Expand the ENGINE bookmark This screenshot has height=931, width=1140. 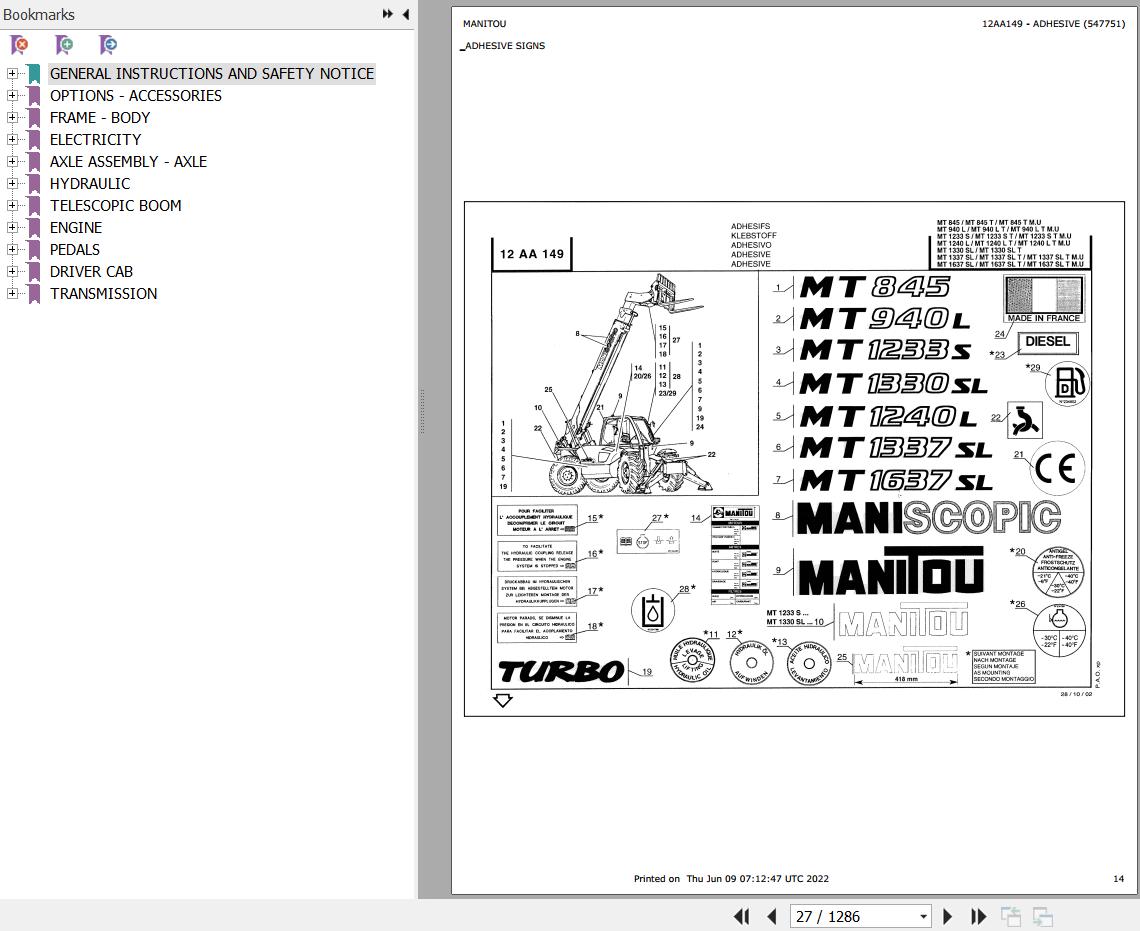click(x=12, y=227)
